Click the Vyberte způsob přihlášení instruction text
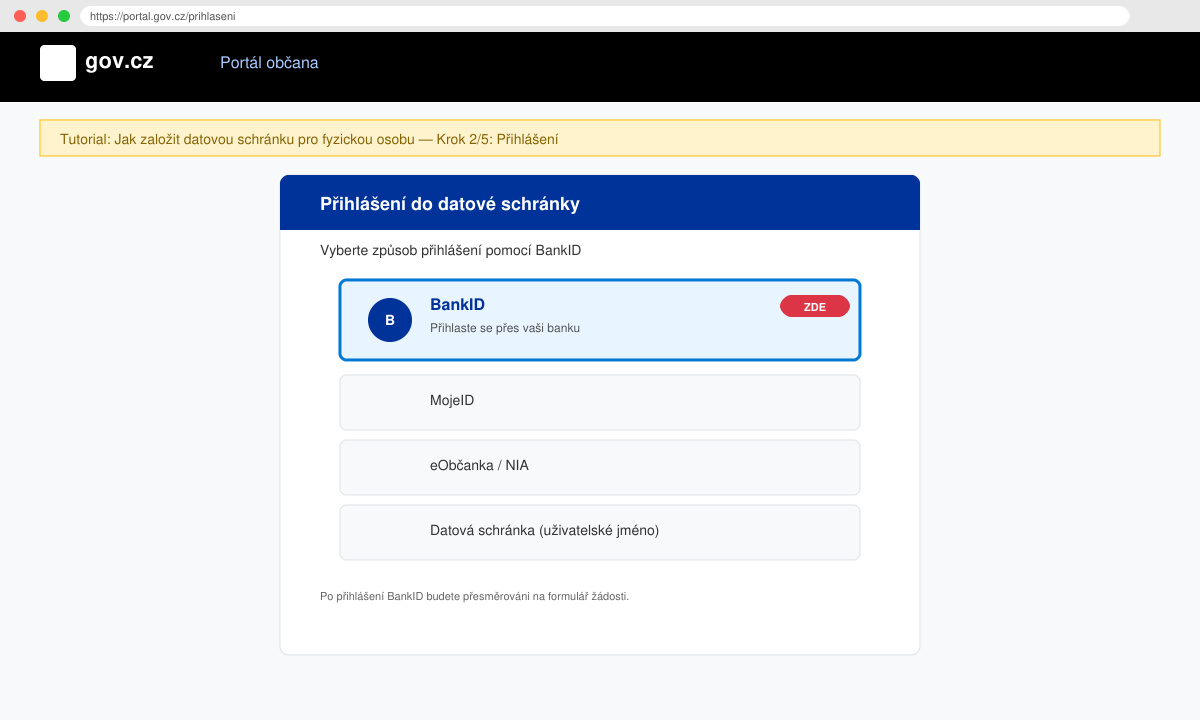The height and width of the screenshot is (720, 1200). [450, 250]
